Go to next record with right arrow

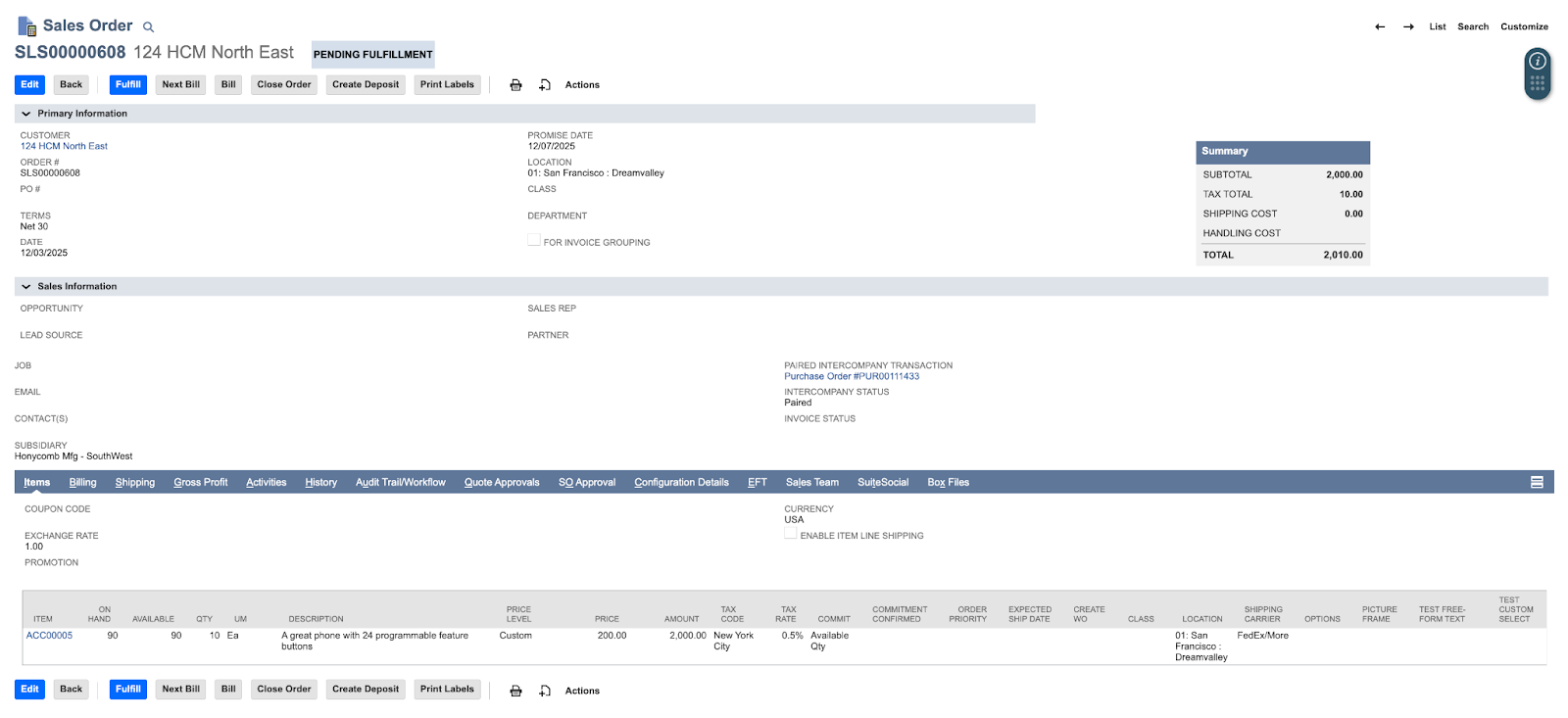(x=1408, y=26)
